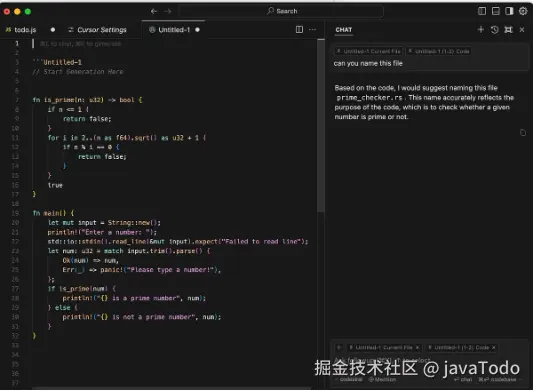Remove Untitled-1 Current File chip in input
The width and height of the screenshot is (533, 391).
(417, 347)
